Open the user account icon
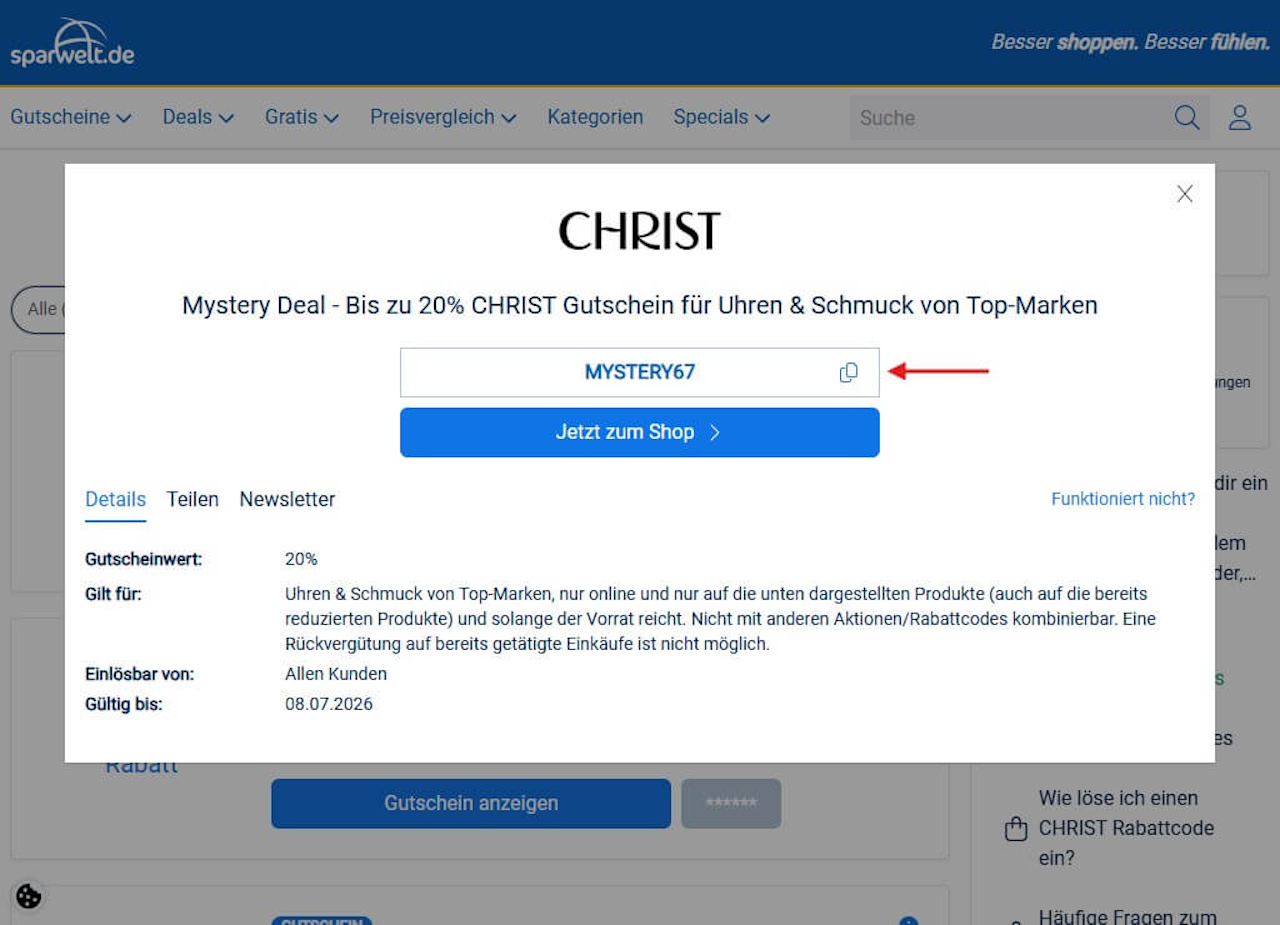Screen dimensions: 1280x925 (1240, 117)
